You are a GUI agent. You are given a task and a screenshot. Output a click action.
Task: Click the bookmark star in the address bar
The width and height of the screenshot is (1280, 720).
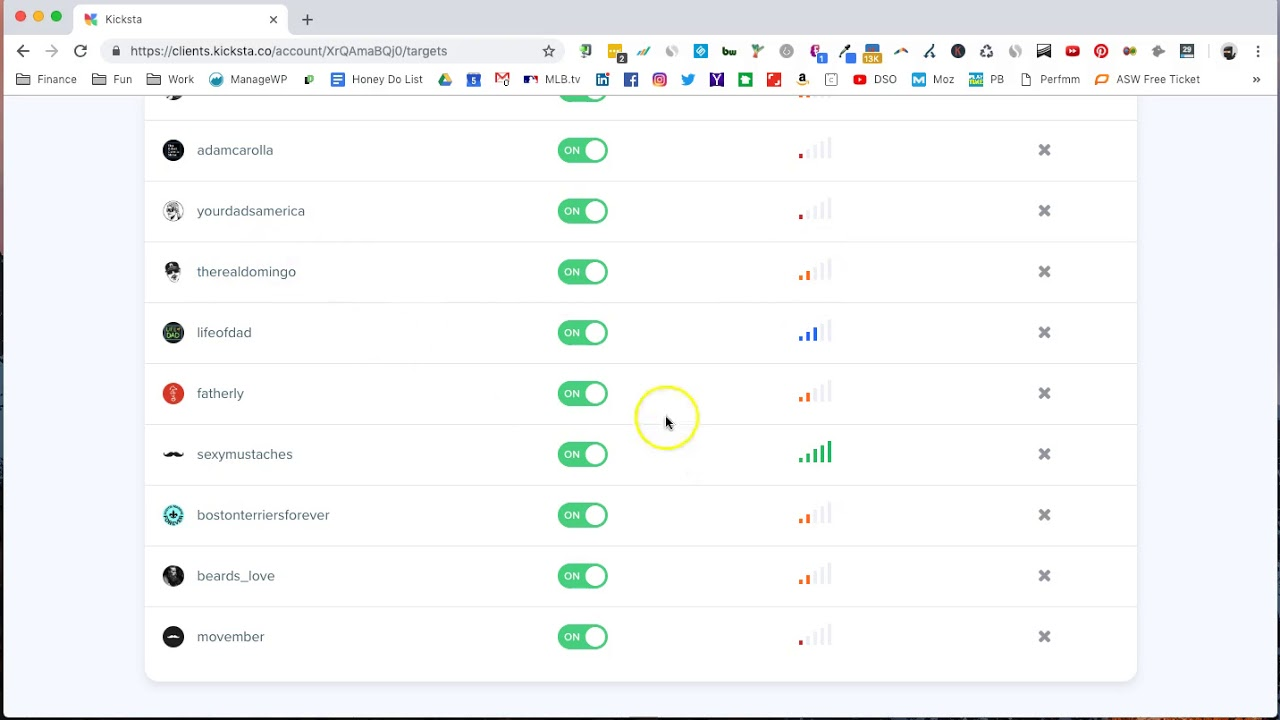tap(548, 51)
